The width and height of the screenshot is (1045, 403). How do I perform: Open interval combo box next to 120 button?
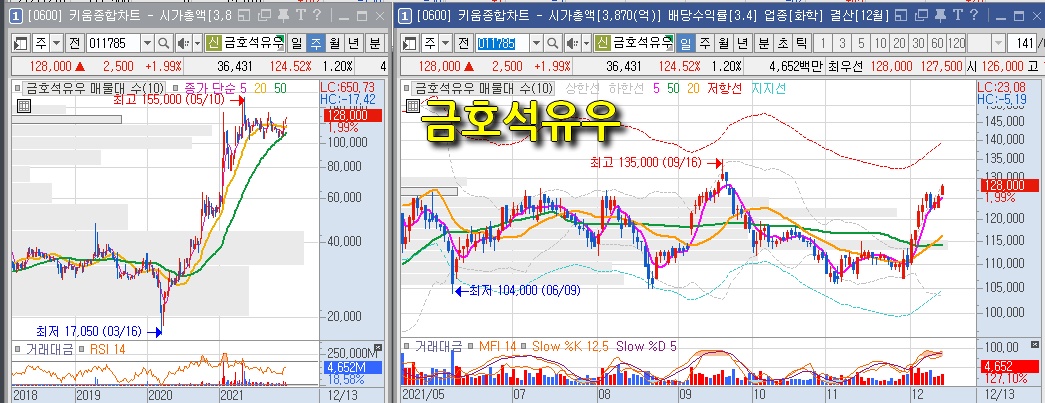tap(986, 44)
